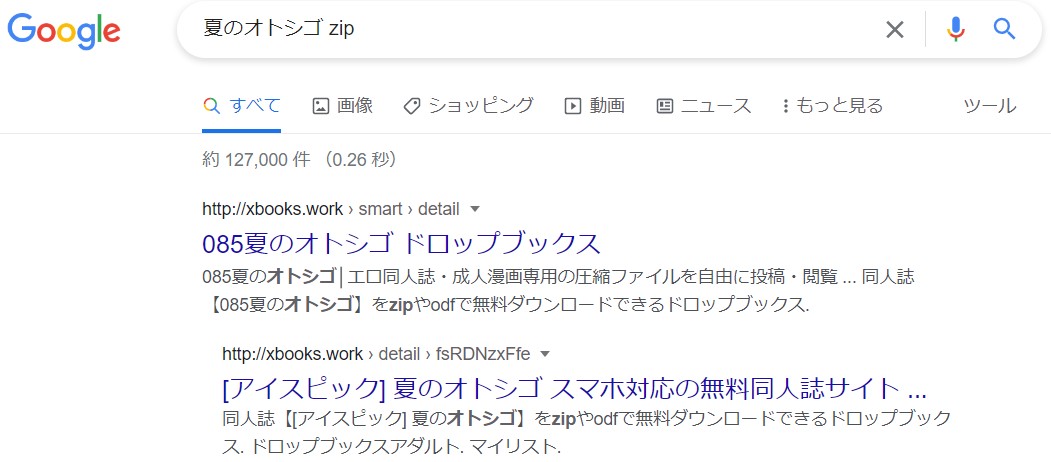Open the [アイスピック] 夏のオトシゴ result link

tap(574, 388)
